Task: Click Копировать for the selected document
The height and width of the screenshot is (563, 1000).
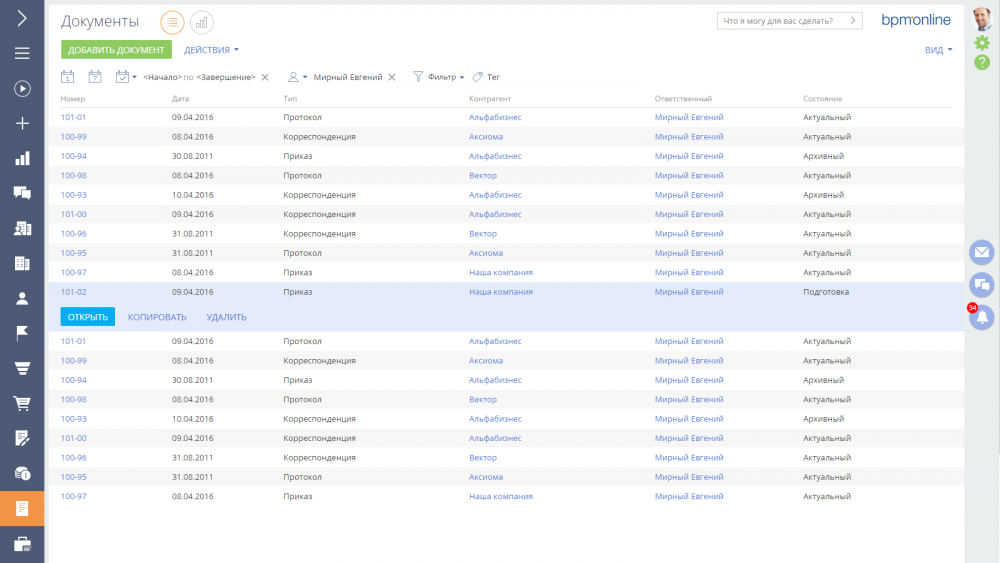Action: tap(157, 317)
